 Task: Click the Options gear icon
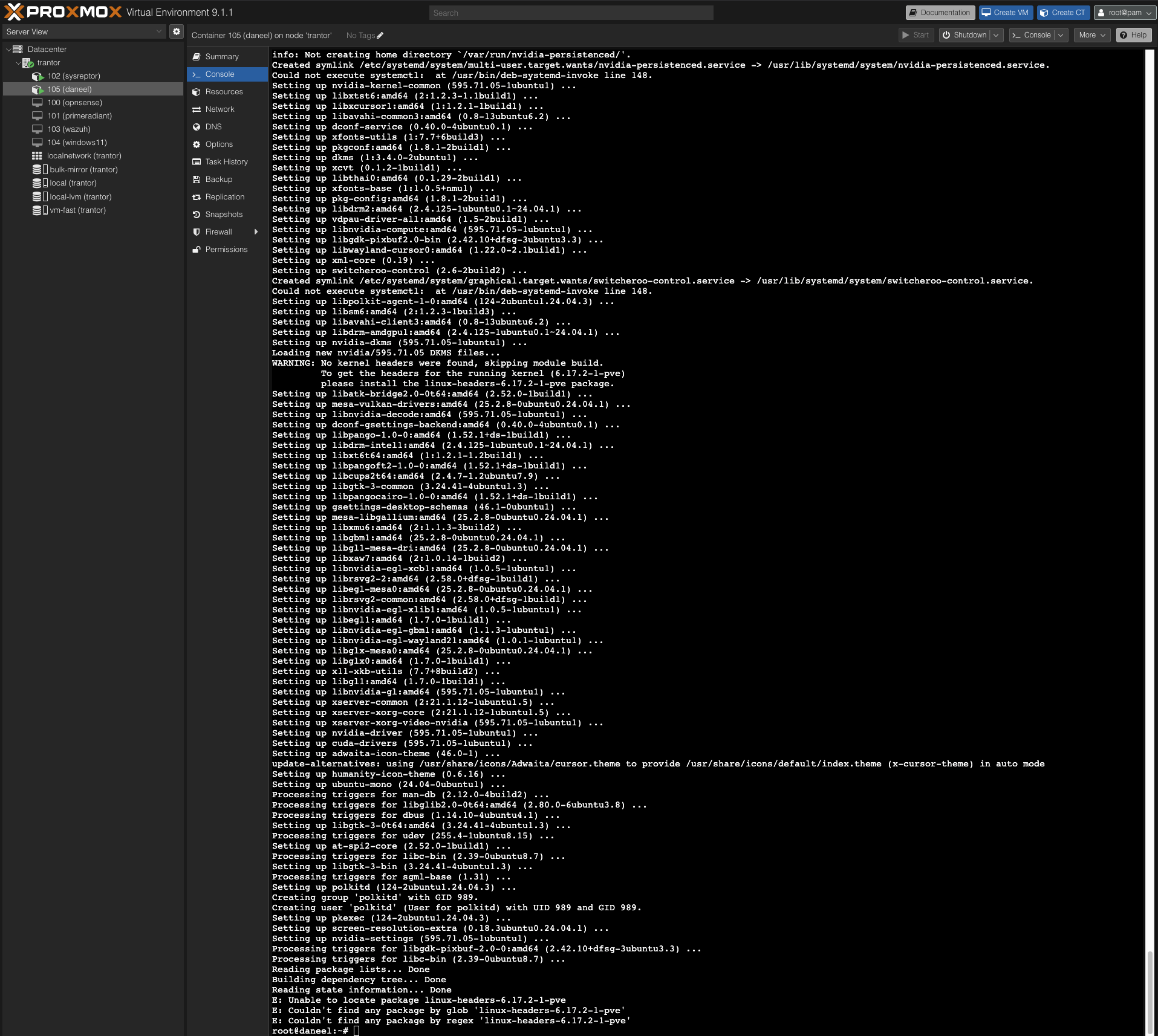[x=197, y=144]
